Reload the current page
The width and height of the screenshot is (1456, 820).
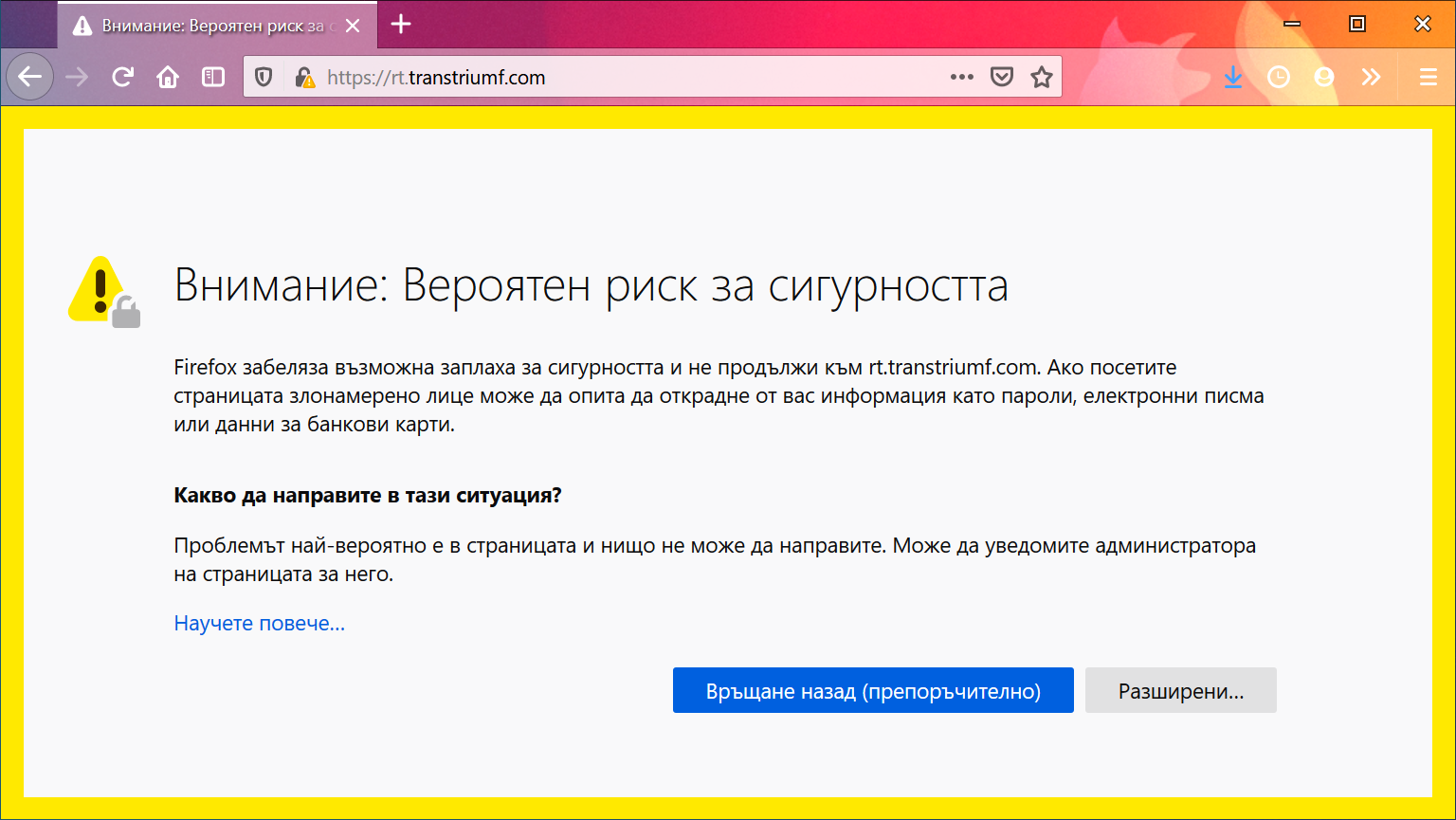pyautogui.click(x=122, y=77)
